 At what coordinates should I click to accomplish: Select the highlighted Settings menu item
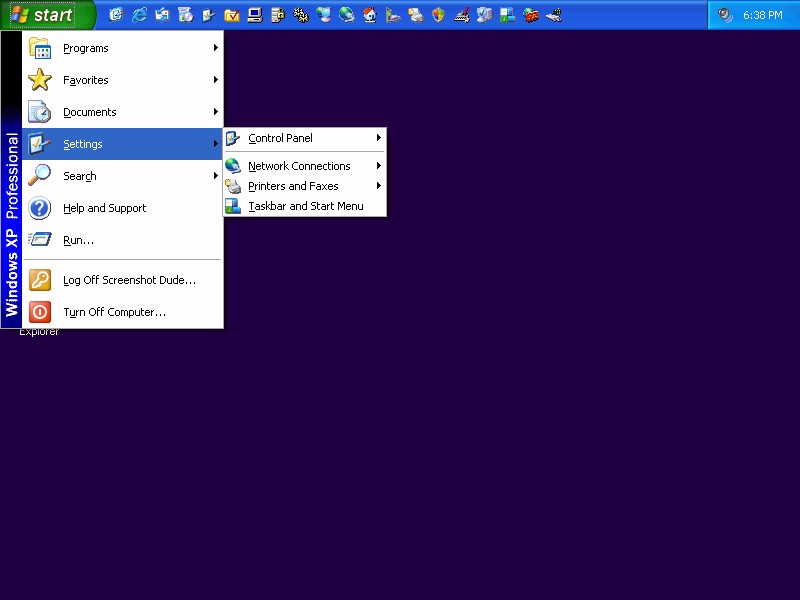(x=83, y=144)
